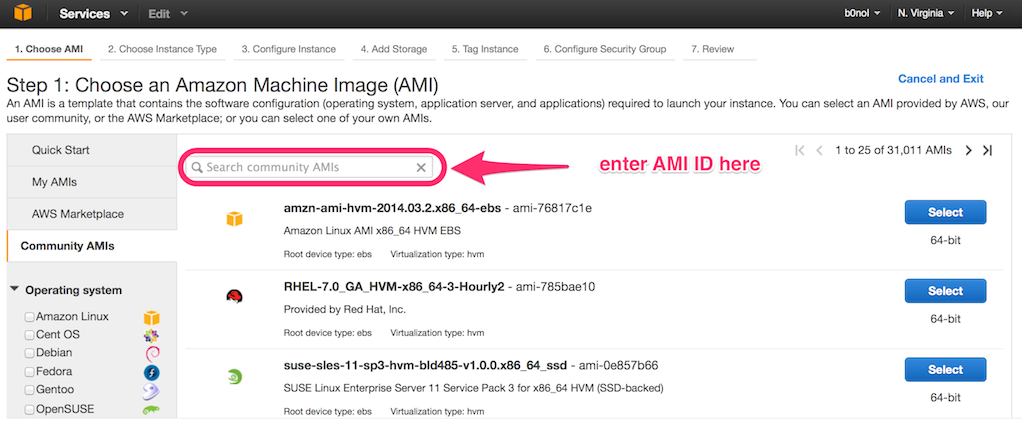Viewport: 1022px width, 431px height.
Task: Click the Fedora filter icon
Action: [x=151, y=372]
